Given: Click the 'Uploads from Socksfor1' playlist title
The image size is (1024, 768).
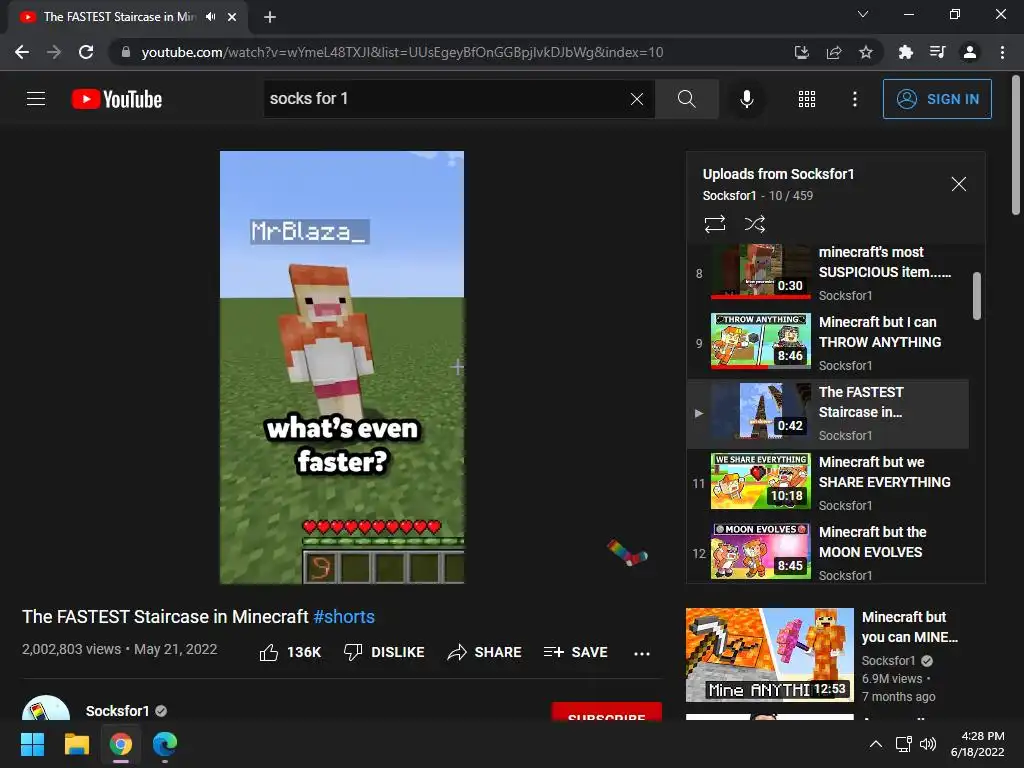Looking at the screenshot, I should (778, 174).
